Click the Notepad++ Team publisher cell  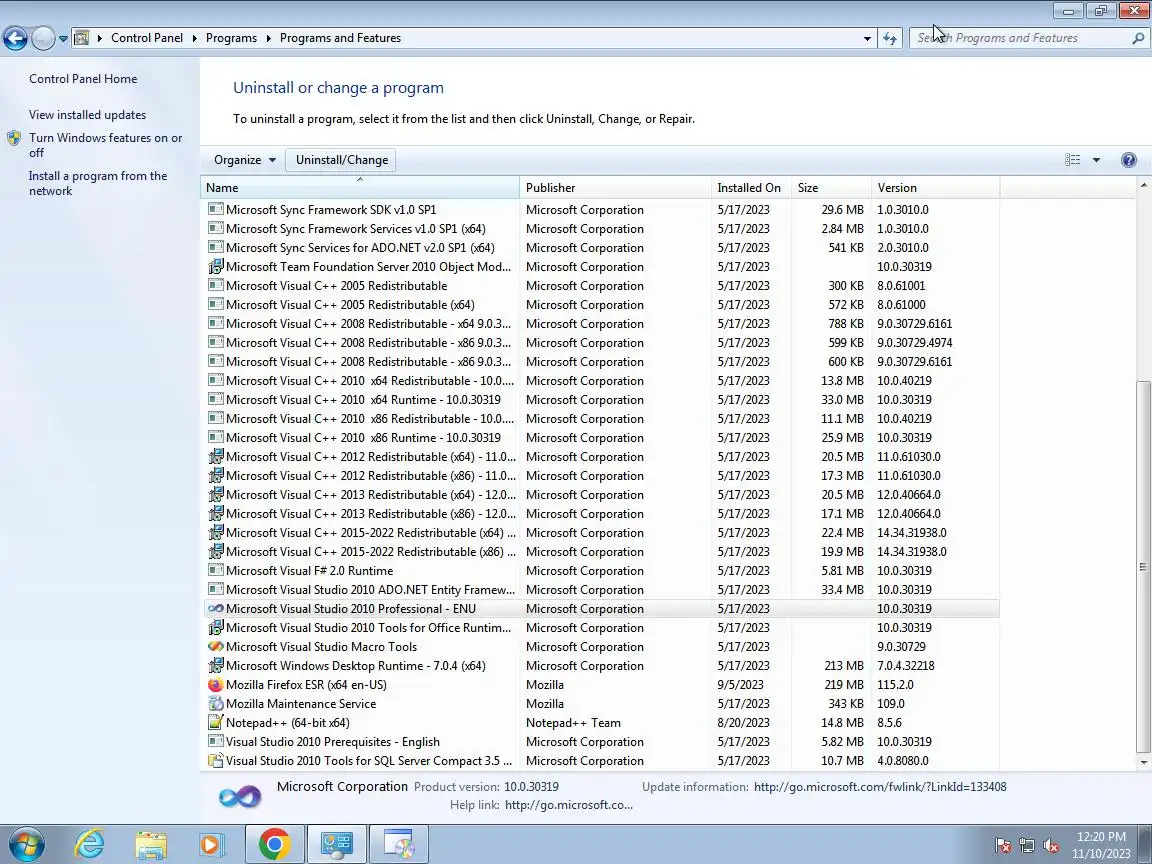click(573, 723)
